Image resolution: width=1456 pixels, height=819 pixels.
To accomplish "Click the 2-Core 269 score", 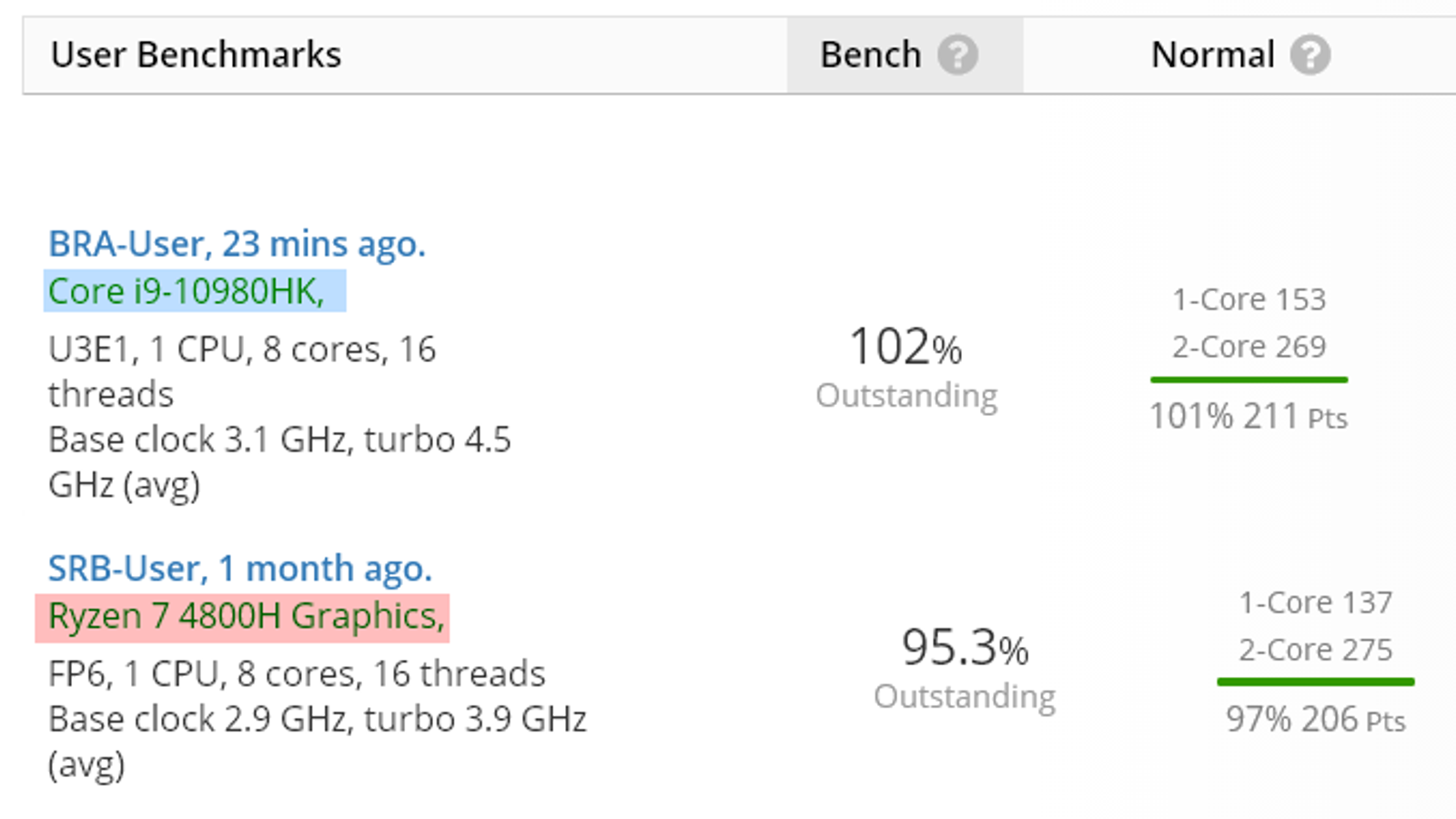I will (1249, 347).
